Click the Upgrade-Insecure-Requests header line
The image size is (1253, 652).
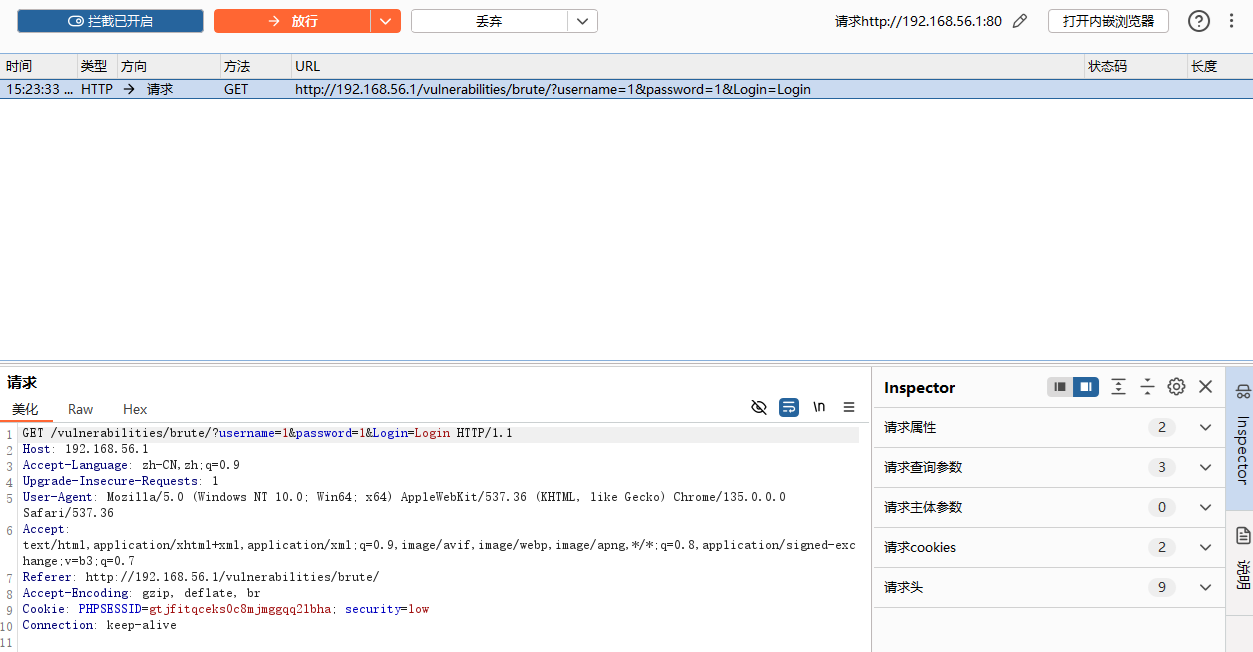click(120, 481)
